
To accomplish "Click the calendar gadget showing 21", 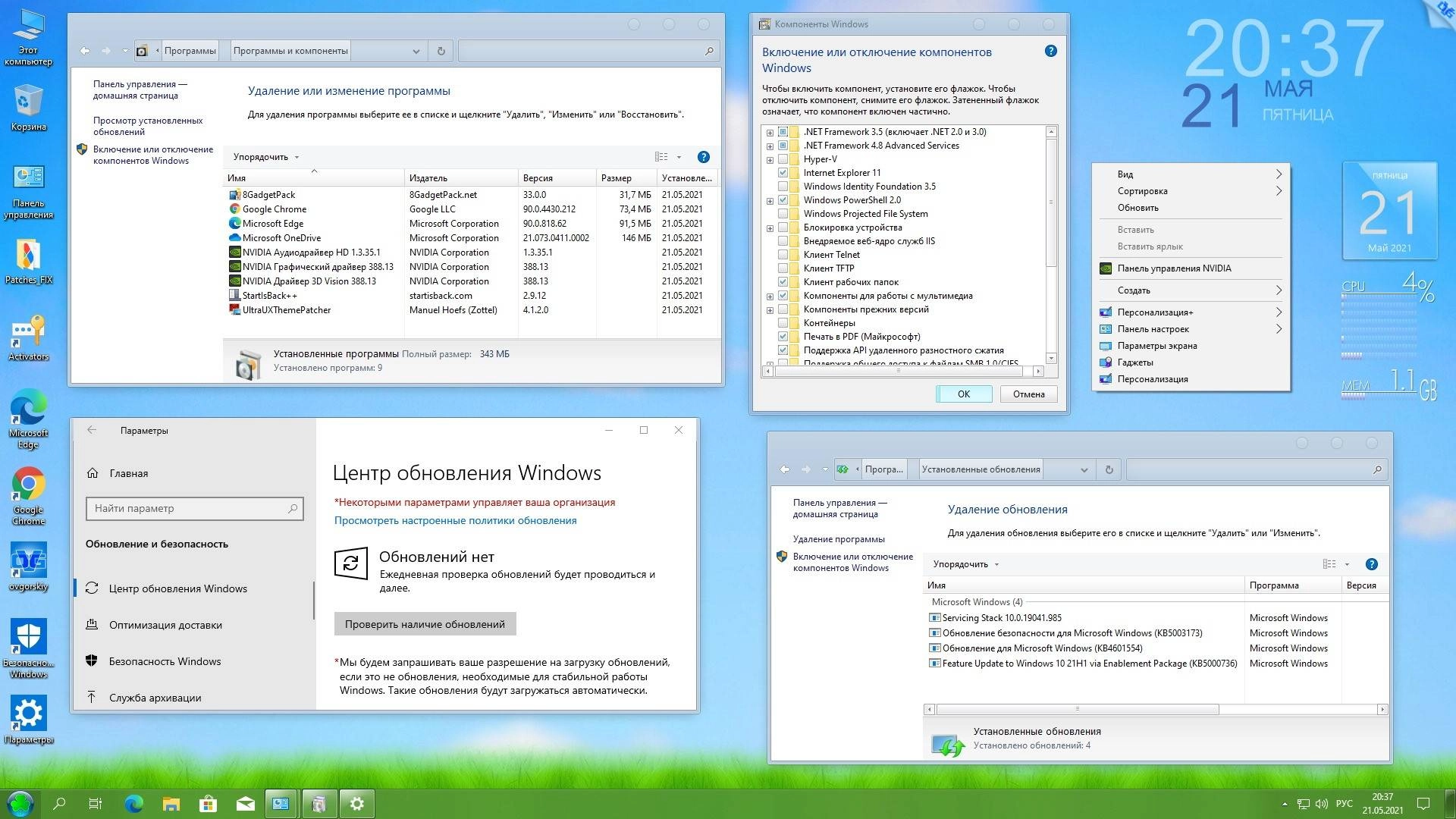I will pyautogui.click(x=1389, y=211).
